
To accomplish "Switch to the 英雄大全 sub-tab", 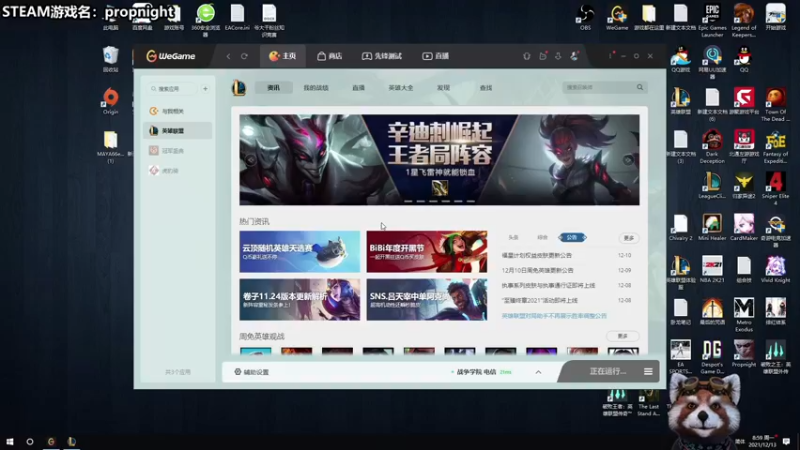I will point(401,88).
